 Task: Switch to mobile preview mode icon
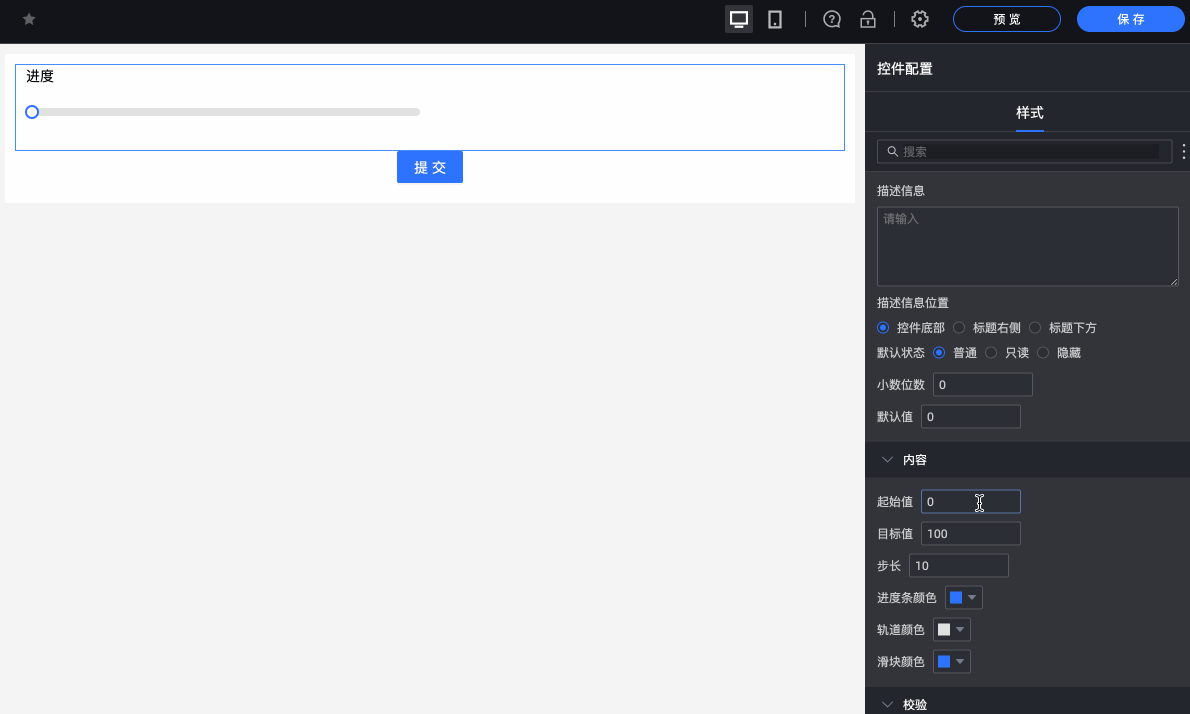[774, 18]
